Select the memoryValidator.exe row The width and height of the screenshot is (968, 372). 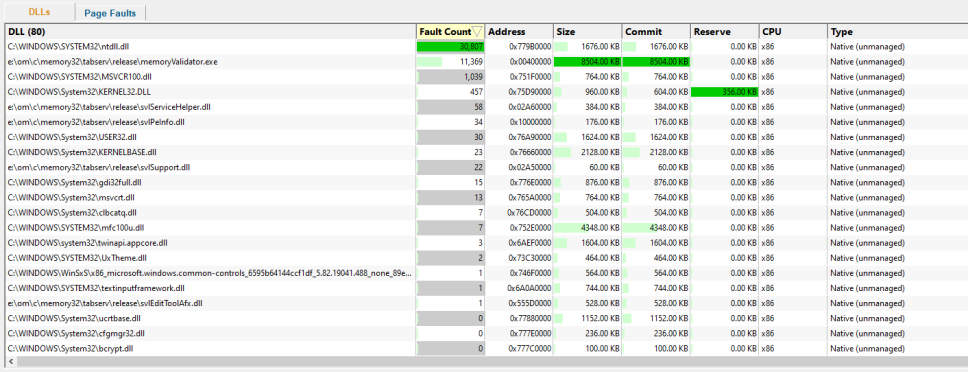(x=486, y=62)
